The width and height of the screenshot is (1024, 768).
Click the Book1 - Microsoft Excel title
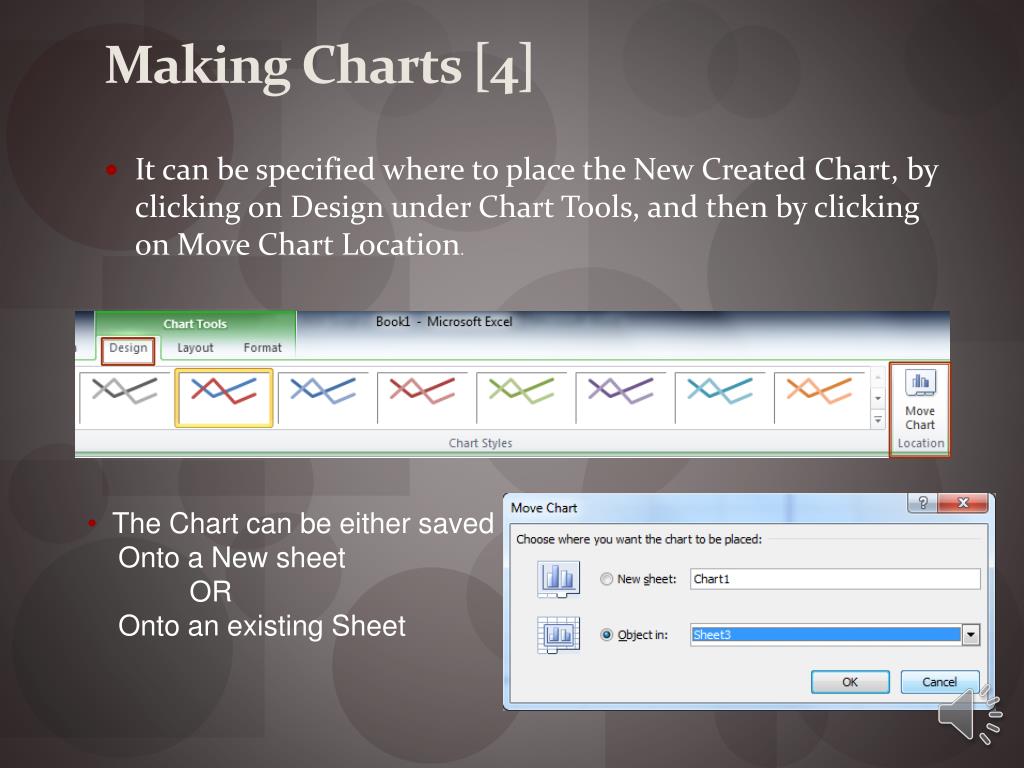444,322
